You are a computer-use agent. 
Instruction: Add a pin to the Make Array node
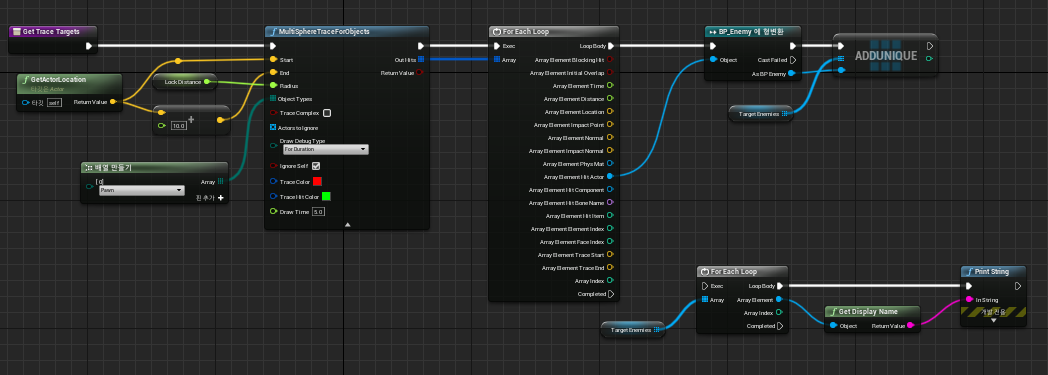coord(221,198)
